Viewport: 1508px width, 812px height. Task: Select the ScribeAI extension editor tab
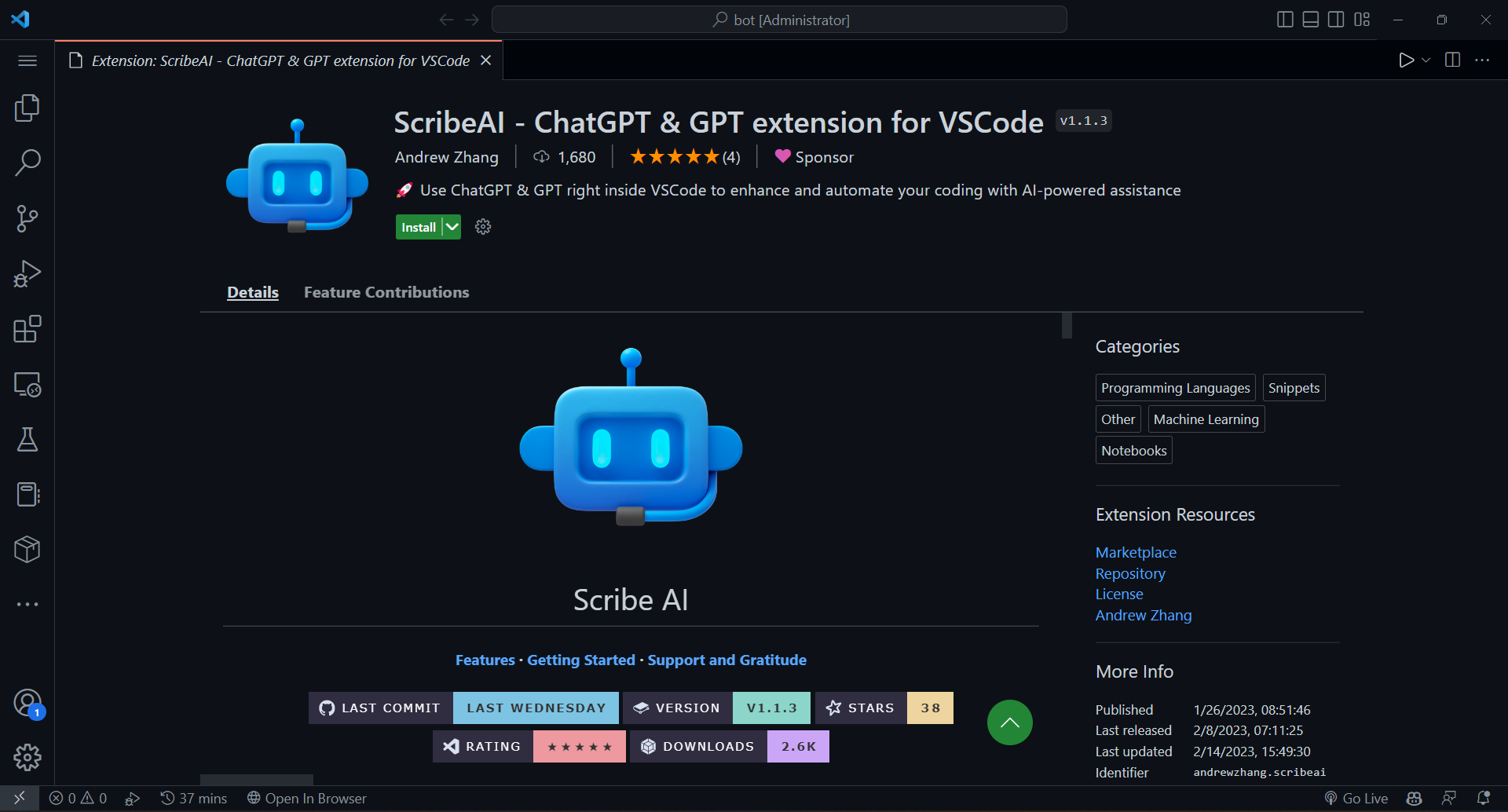pyautogui.click(x=280, y=60)
